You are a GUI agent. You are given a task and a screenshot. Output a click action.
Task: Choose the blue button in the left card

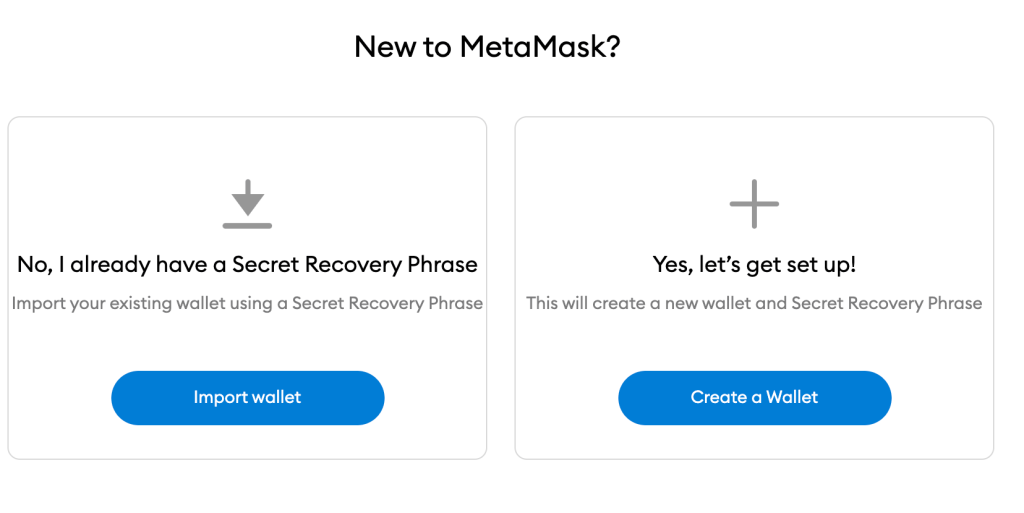pos(247,397)
